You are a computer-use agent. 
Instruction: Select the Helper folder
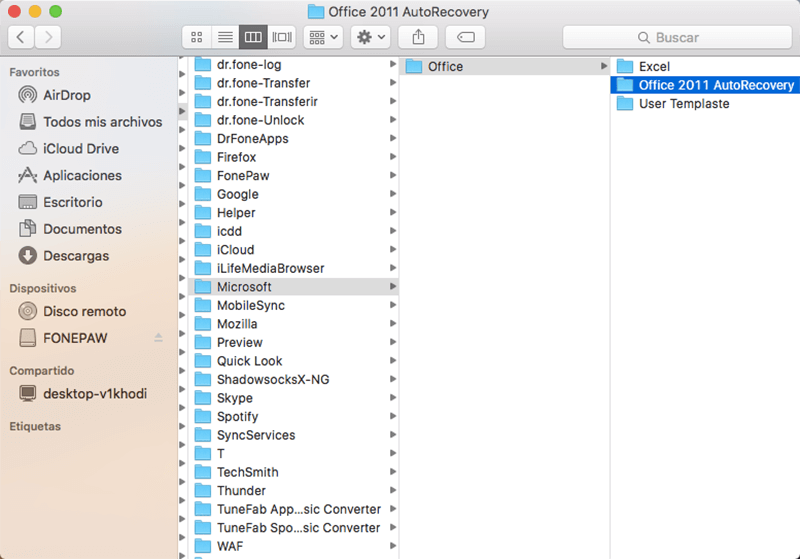click(293, 213)
